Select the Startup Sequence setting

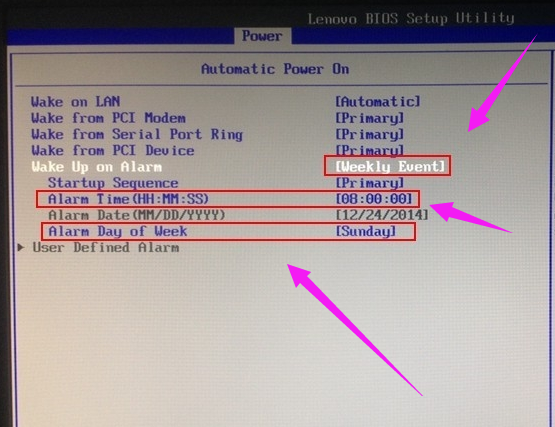click(x=113, y=183)
